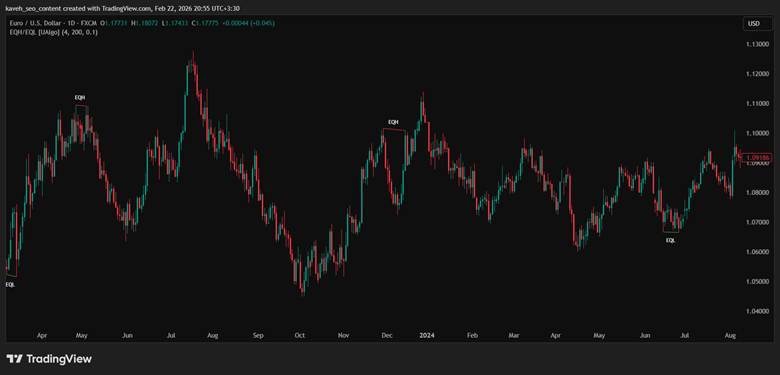Click the 1.08000 price scale label

click(757, 192)
